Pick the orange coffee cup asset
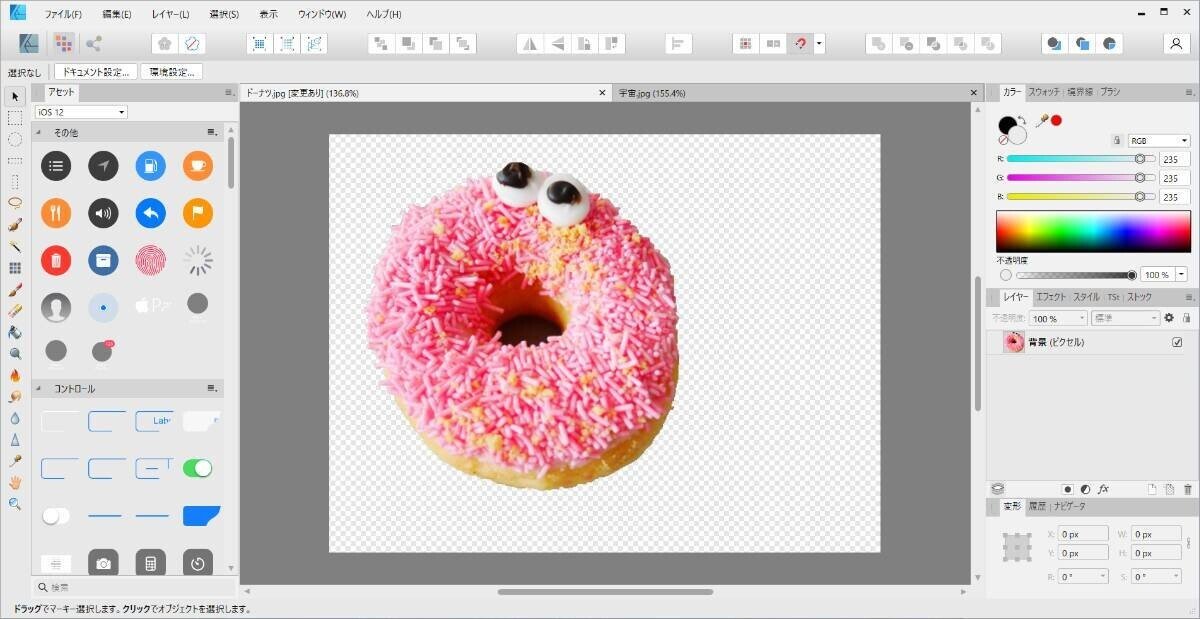 [198, 166]
